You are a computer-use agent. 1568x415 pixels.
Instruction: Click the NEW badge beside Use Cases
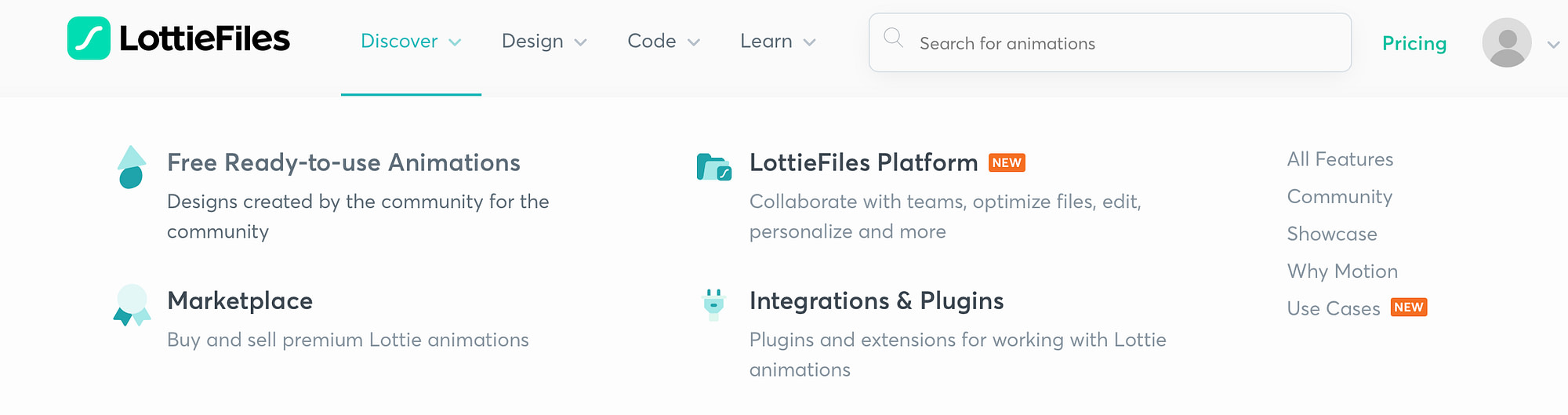tap(1409, 308)
